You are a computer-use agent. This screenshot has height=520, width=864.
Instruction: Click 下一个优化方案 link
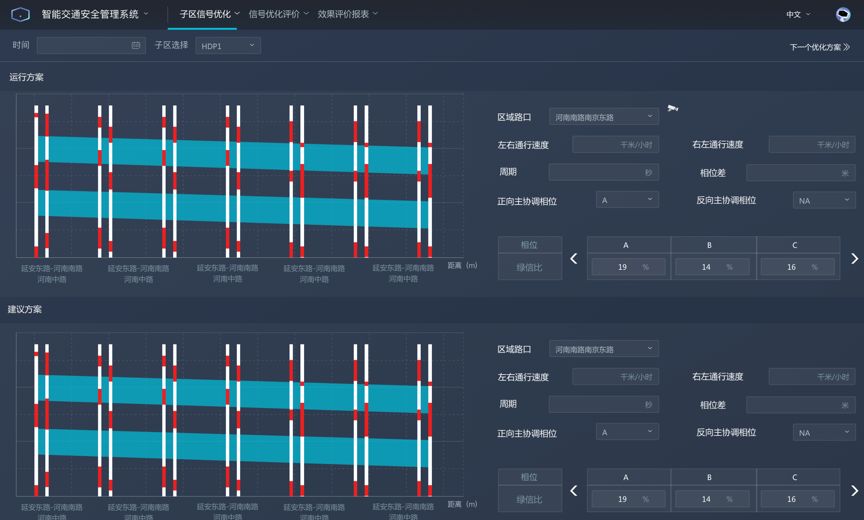click(x=819, y=47)
